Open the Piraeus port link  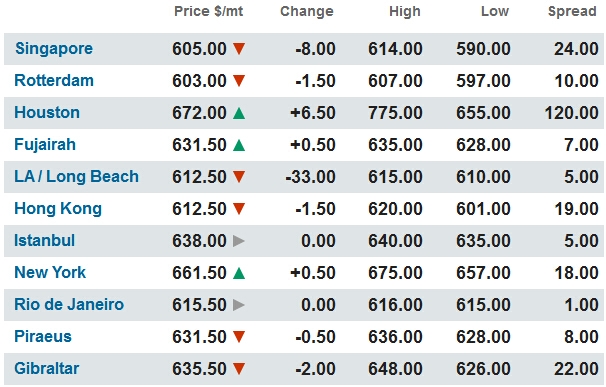click(x=43, y=336)
